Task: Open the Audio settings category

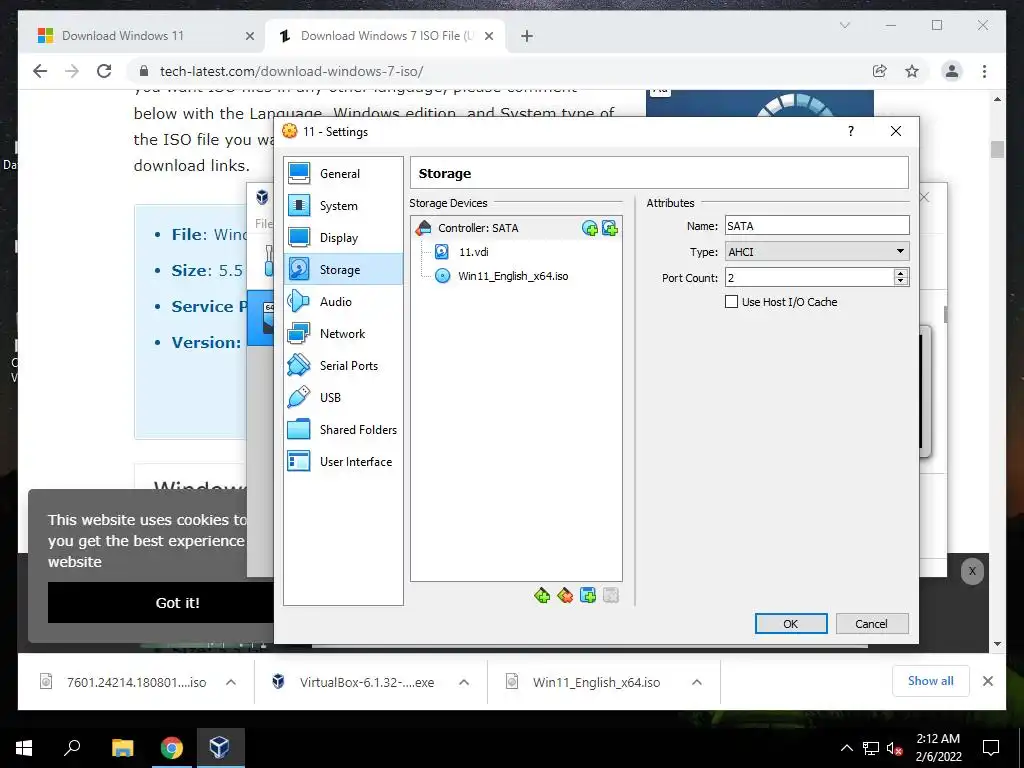Action: click(x=343, y=302)
